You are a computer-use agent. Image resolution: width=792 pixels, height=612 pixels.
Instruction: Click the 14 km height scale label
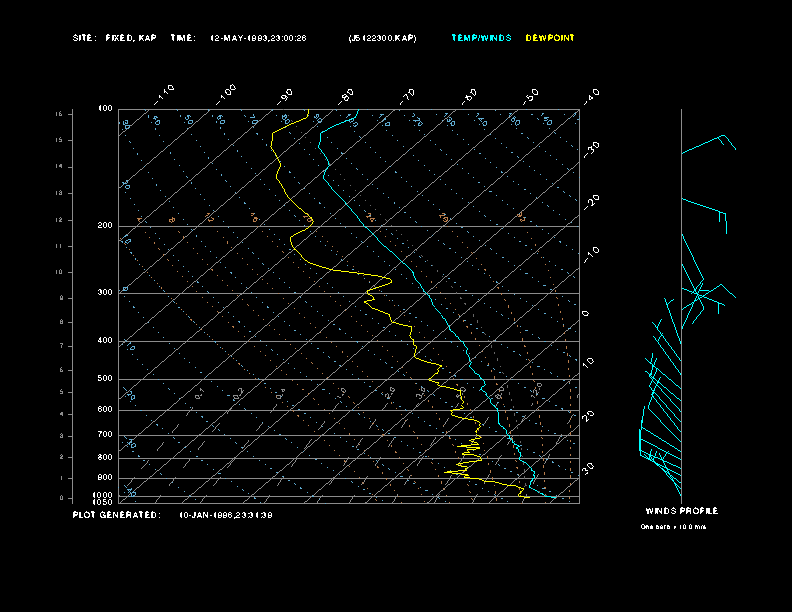[59, 167]
